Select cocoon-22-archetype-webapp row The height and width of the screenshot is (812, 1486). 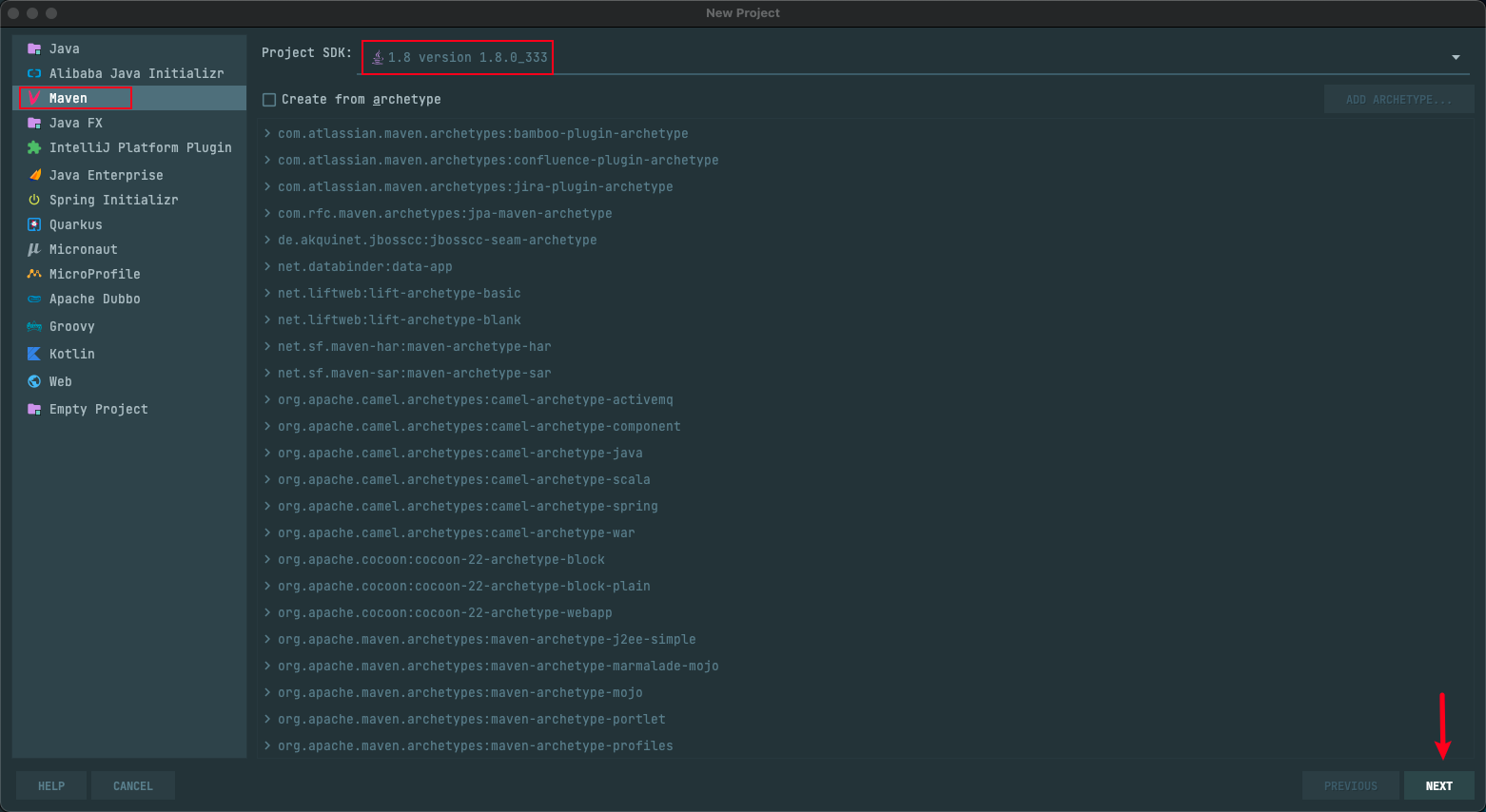pyautogui.click(x=866, y=612)
